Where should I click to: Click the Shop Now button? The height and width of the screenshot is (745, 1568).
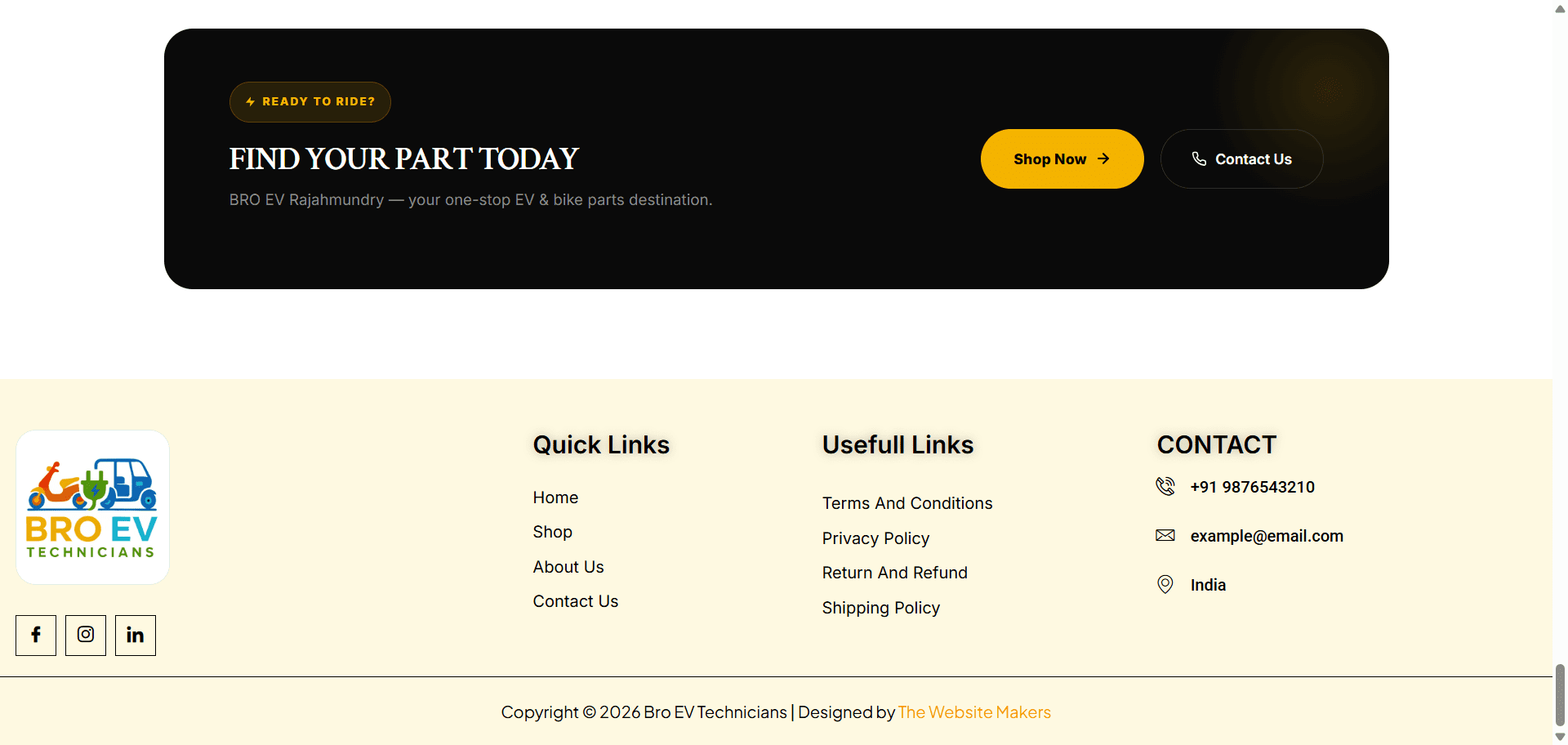pos(1062,159)
